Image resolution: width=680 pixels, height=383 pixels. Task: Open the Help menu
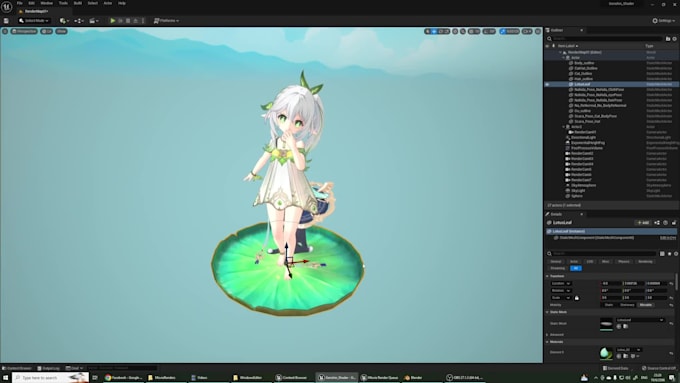[122, 3]
